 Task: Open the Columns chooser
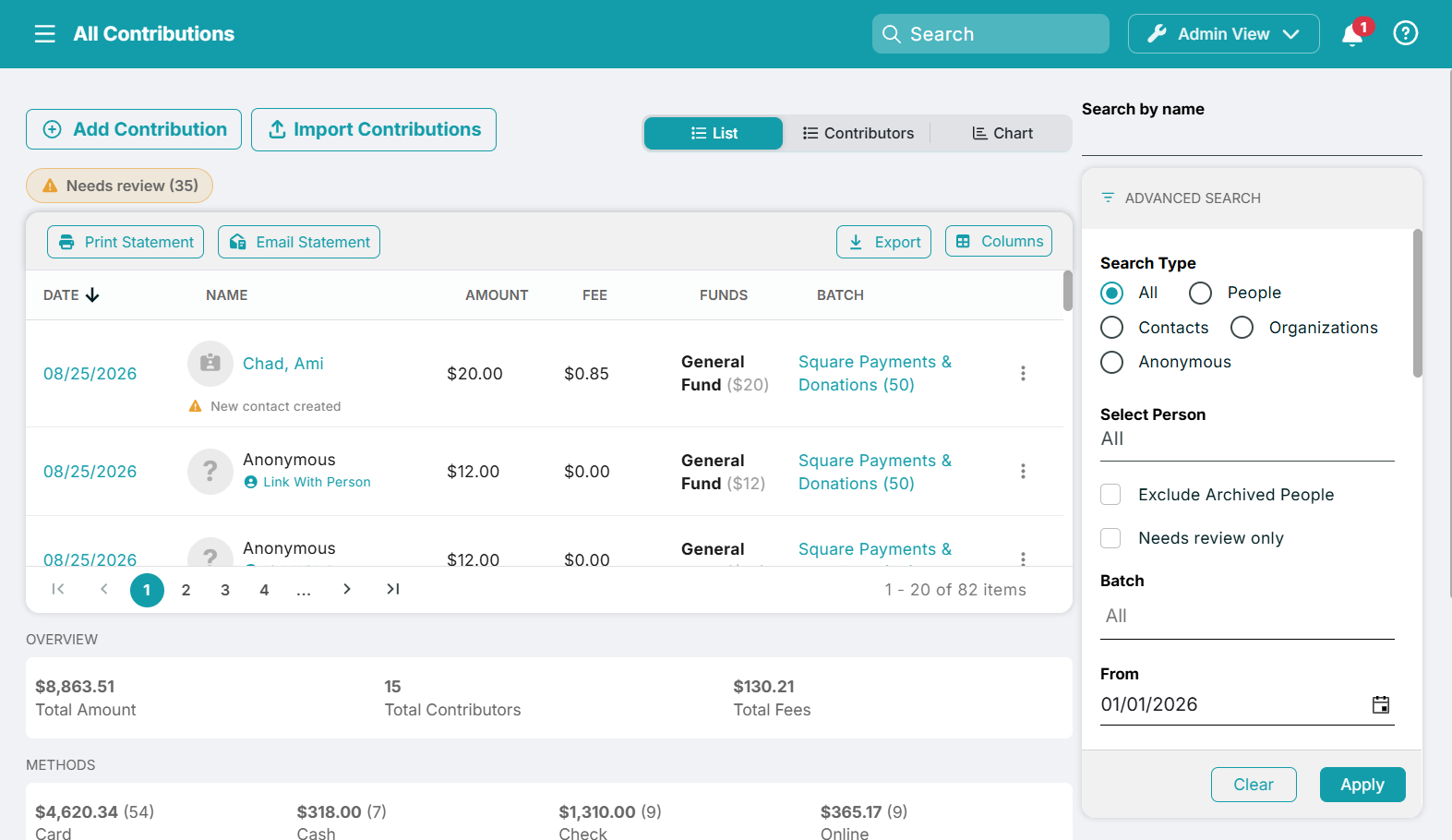999,241
